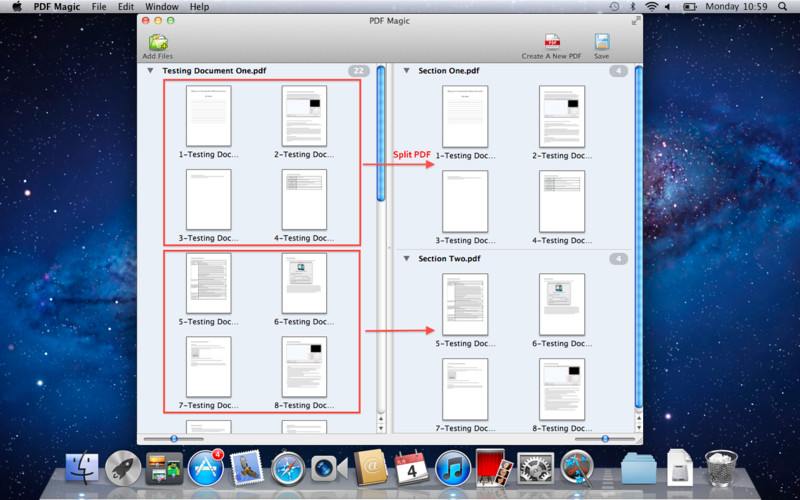800x500 pixels.
Task: Select page 8 thumbnail in Testing Document One
Action: click(x=304, y=367)
